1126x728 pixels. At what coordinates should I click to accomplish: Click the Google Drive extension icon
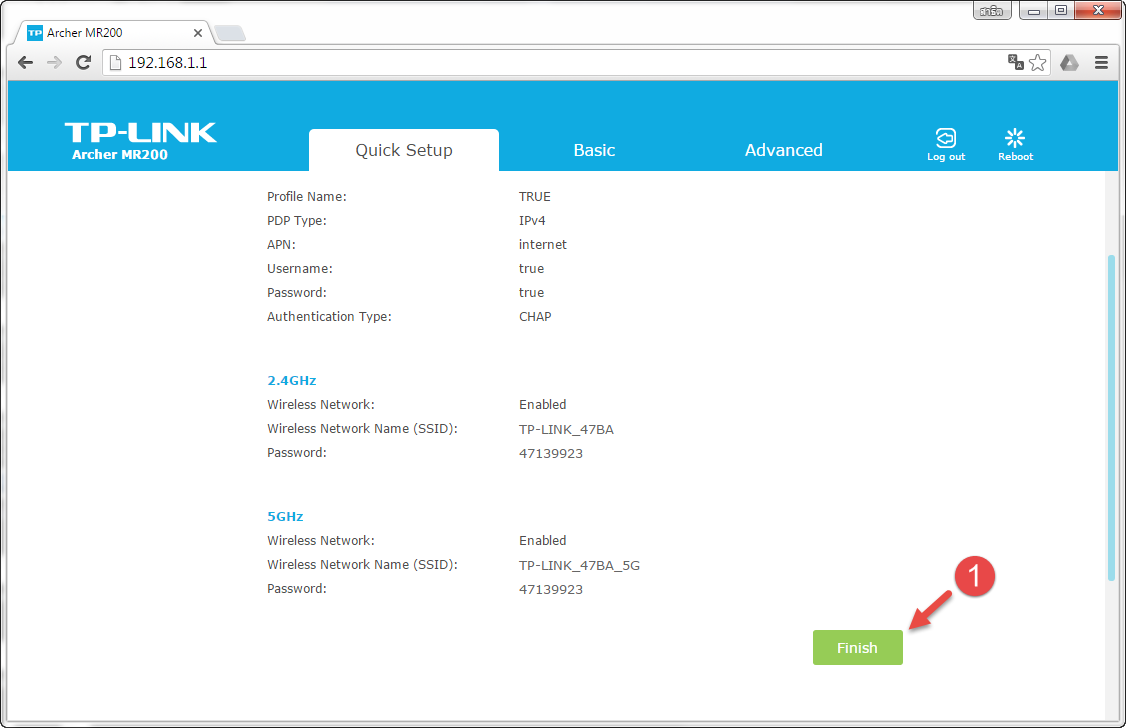tap(1069, 62)
